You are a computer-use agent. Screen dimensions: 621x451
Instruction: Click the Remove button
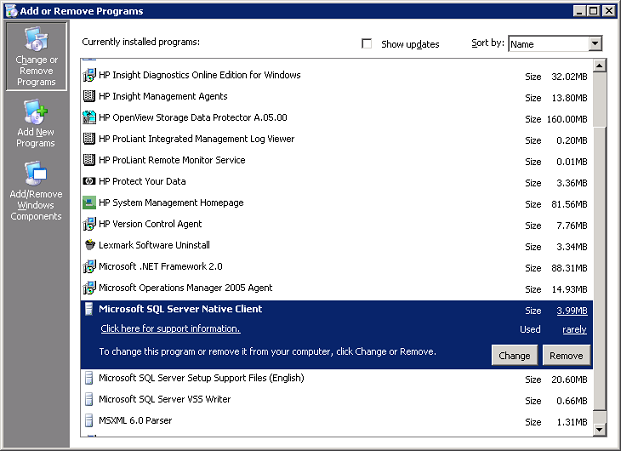tap(566, 355)
